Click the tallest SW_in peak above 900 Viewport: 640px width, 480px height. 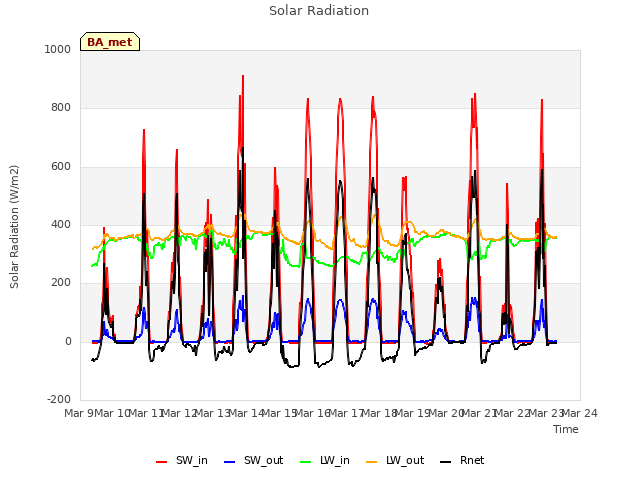[x=243, y=76]
